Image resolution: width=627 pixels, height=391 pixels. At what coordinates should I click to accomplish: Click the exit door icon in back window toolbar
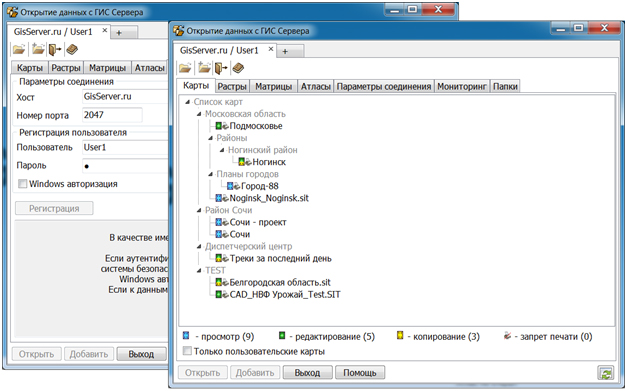coord(55,50)
